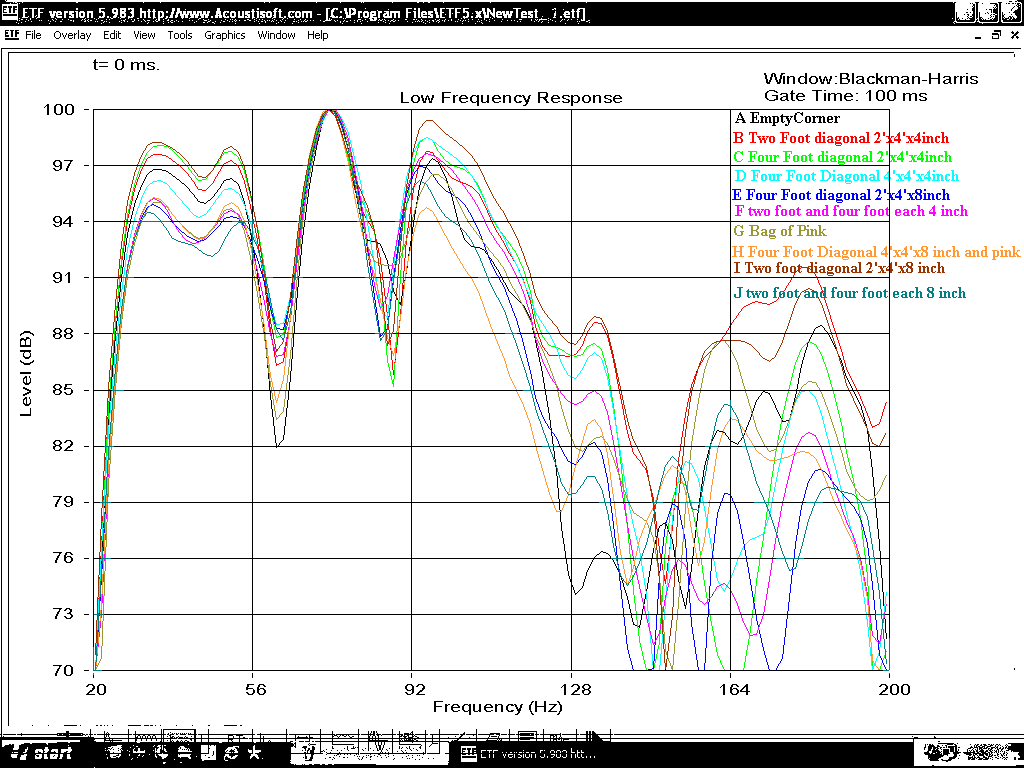Click the 'A EmptyCorner' legend entry
The height and width of the screenshot is (768, 1024).
point(786,119)
